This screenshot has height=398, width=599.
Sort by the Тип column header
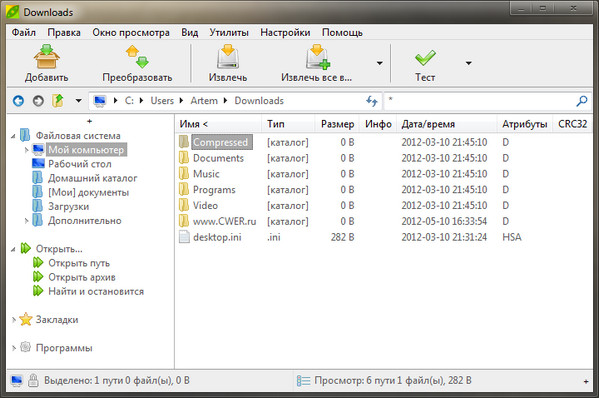[x=288, y=124]
